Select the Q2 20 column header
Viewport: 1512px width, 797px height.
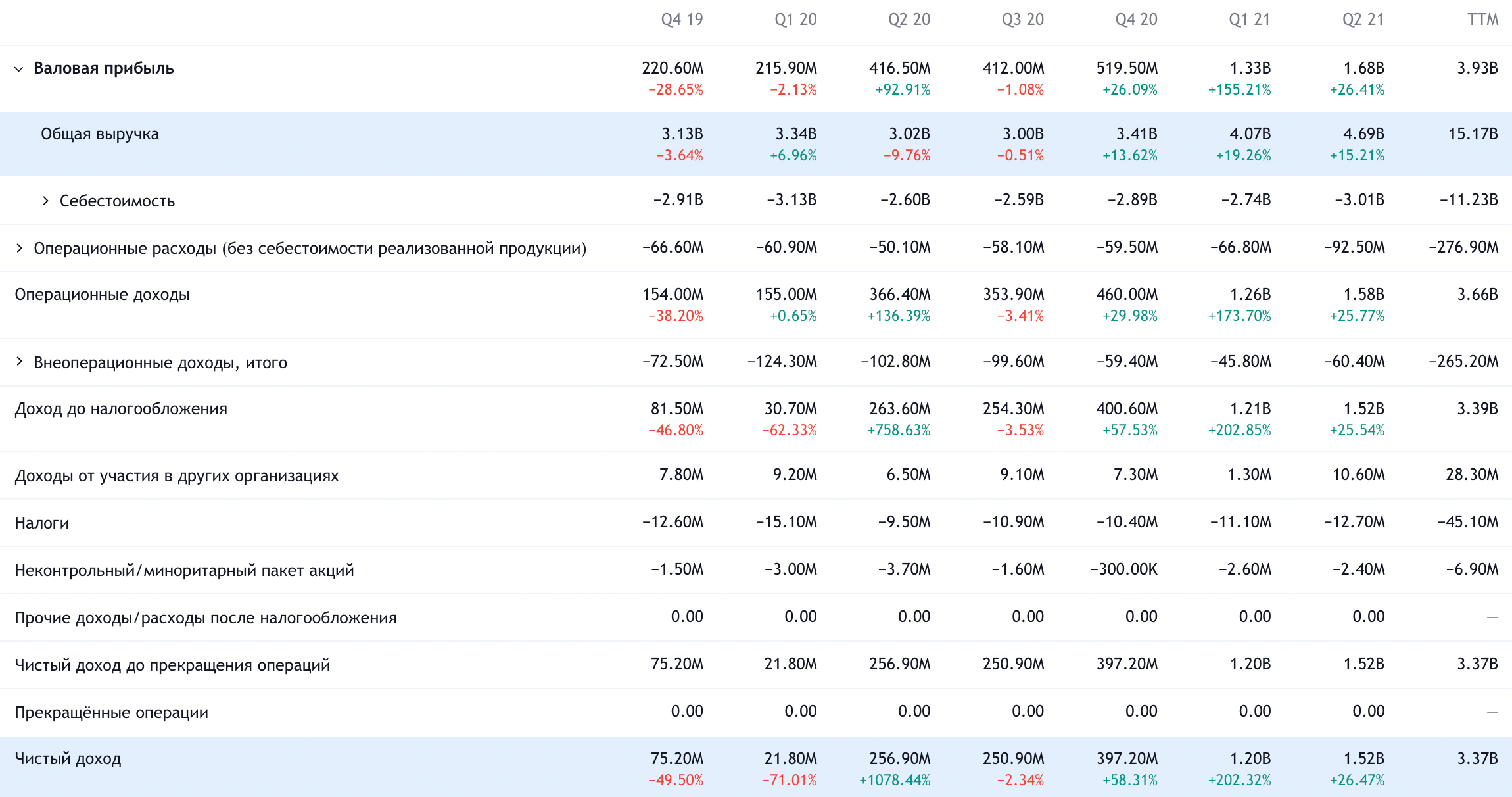909,20
